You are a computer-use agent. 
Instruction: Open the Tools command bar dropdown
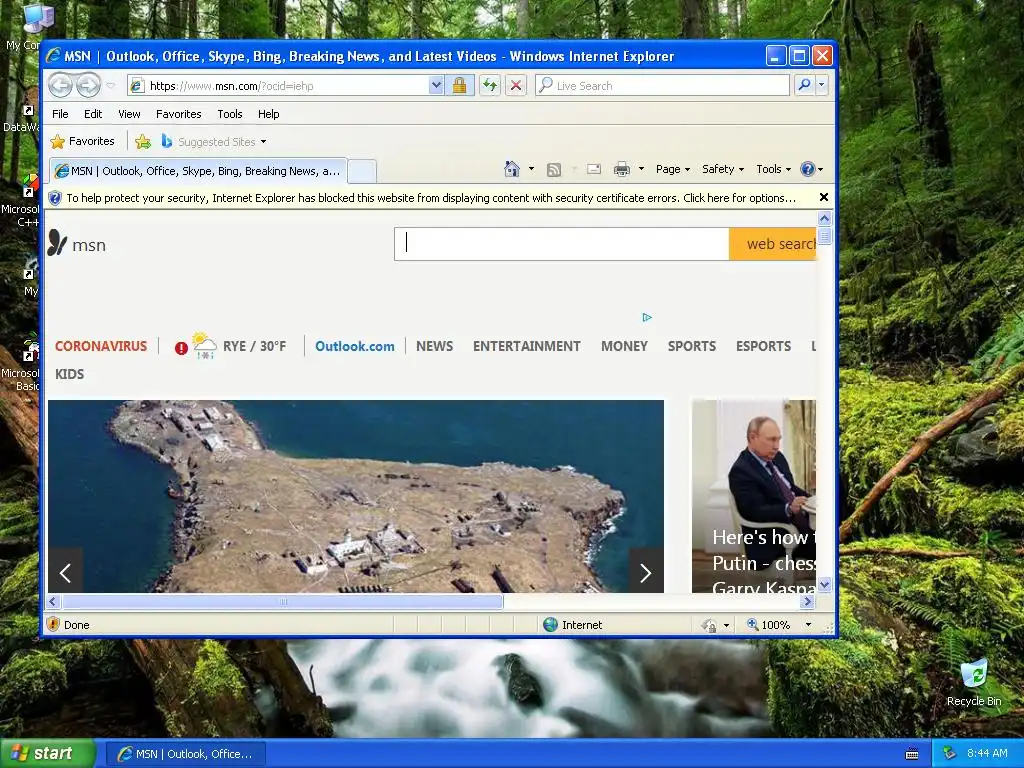pos(773,169)
